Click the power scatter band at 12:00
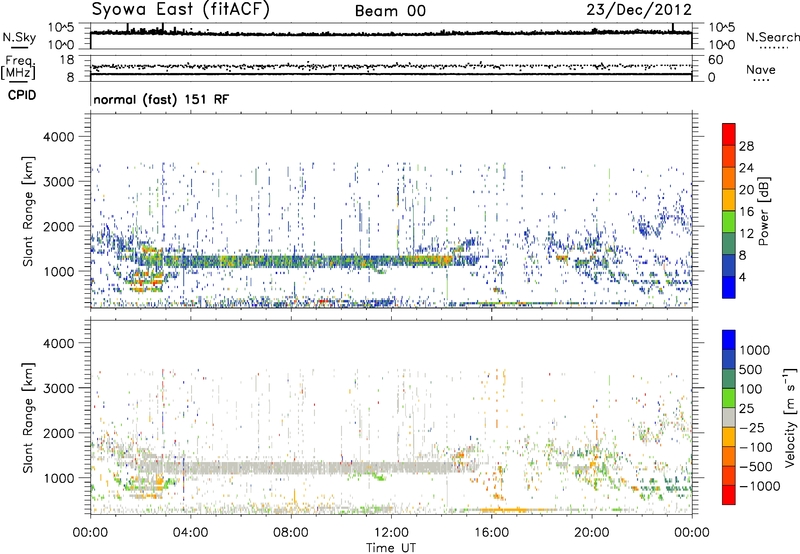The height and width of the screenshot is (554, 800). point(391,261)
